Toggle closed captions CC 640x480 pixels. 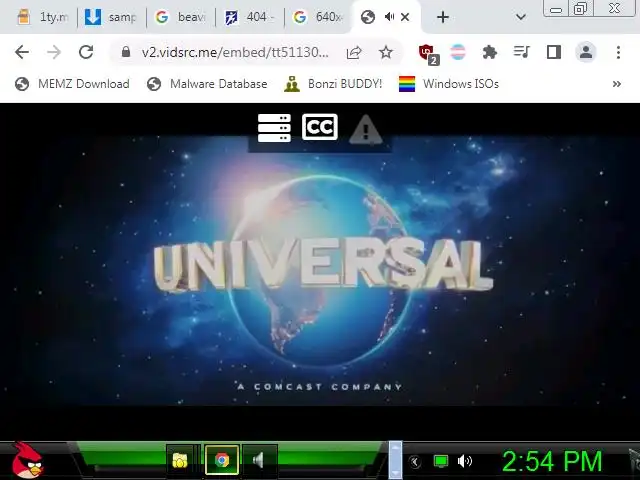pos(320,127)
